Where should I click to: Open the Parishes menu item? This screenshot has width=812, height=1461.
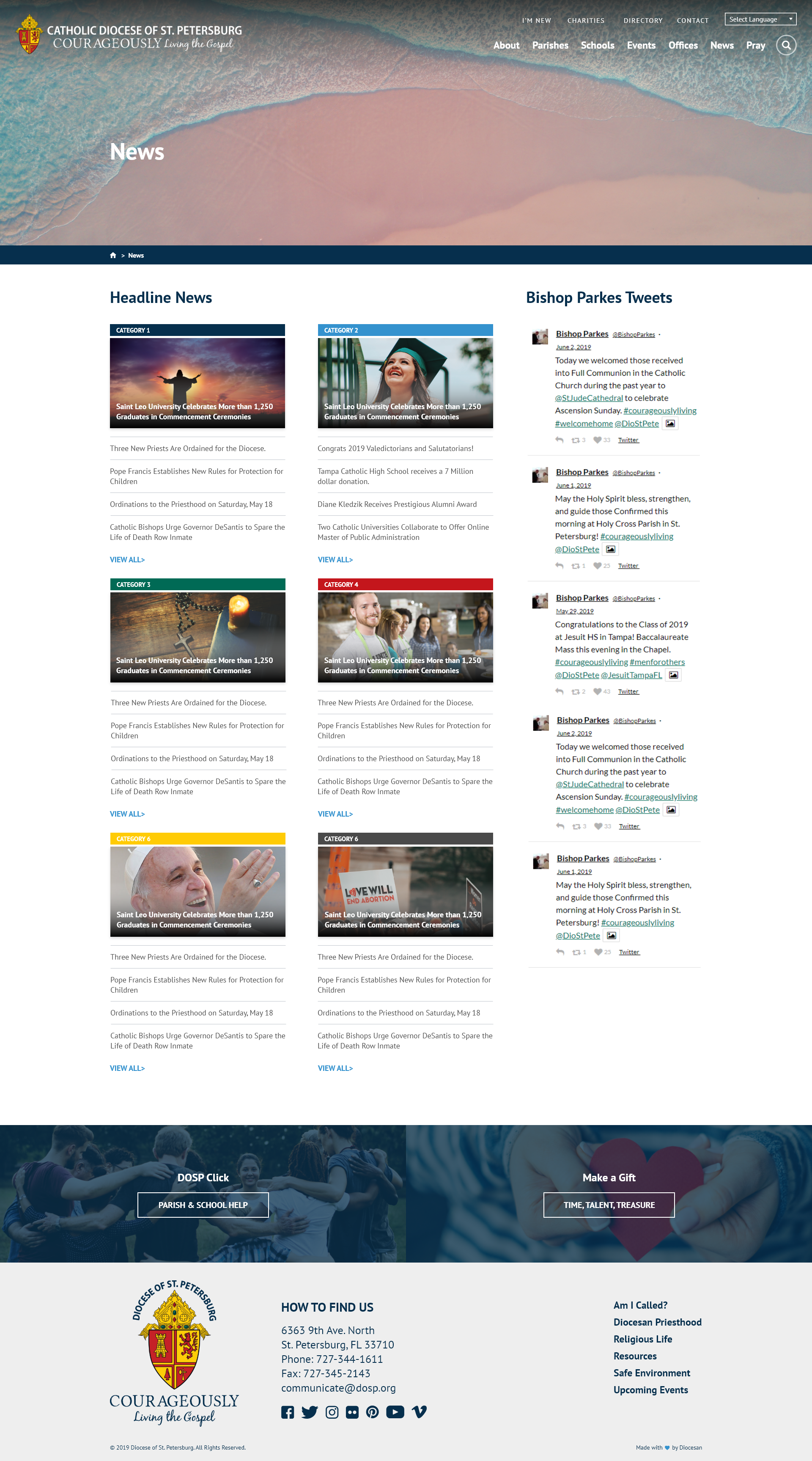549,45
